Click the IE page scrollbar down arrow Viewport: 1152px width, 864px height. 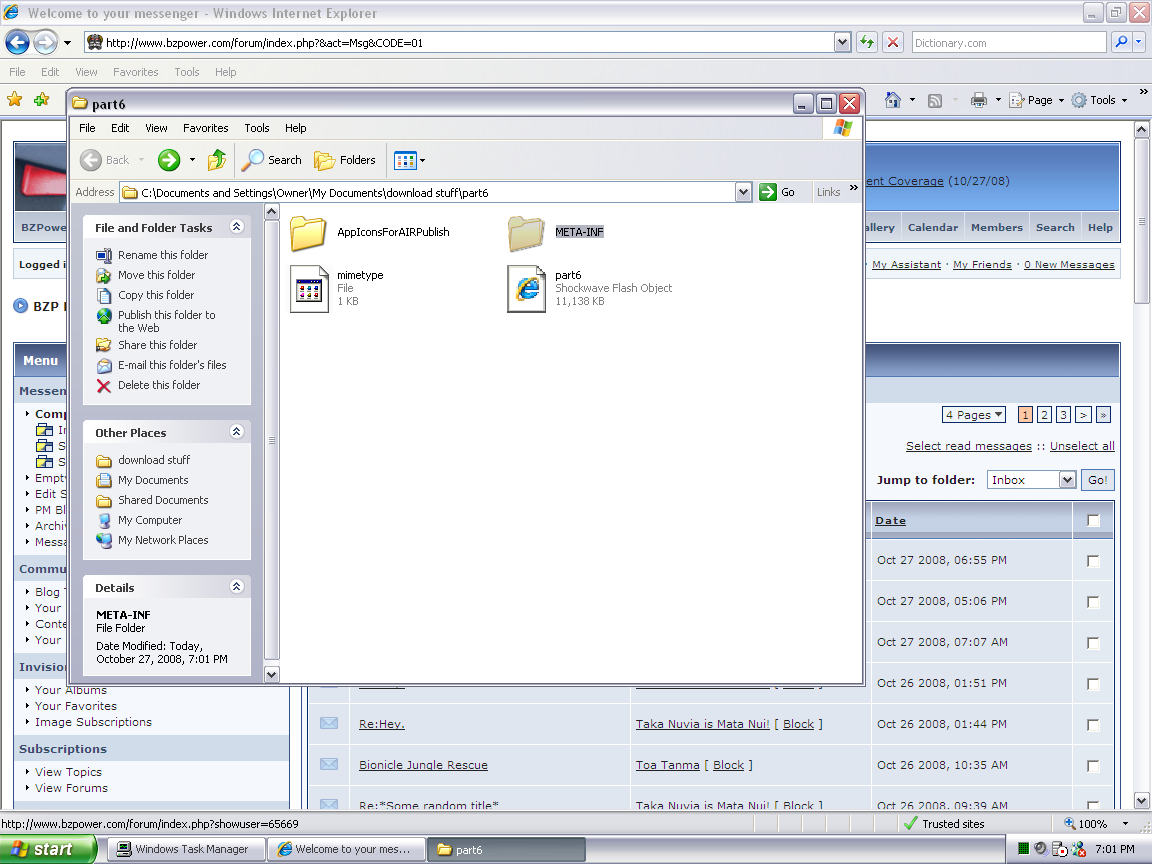coord(1142,800)
